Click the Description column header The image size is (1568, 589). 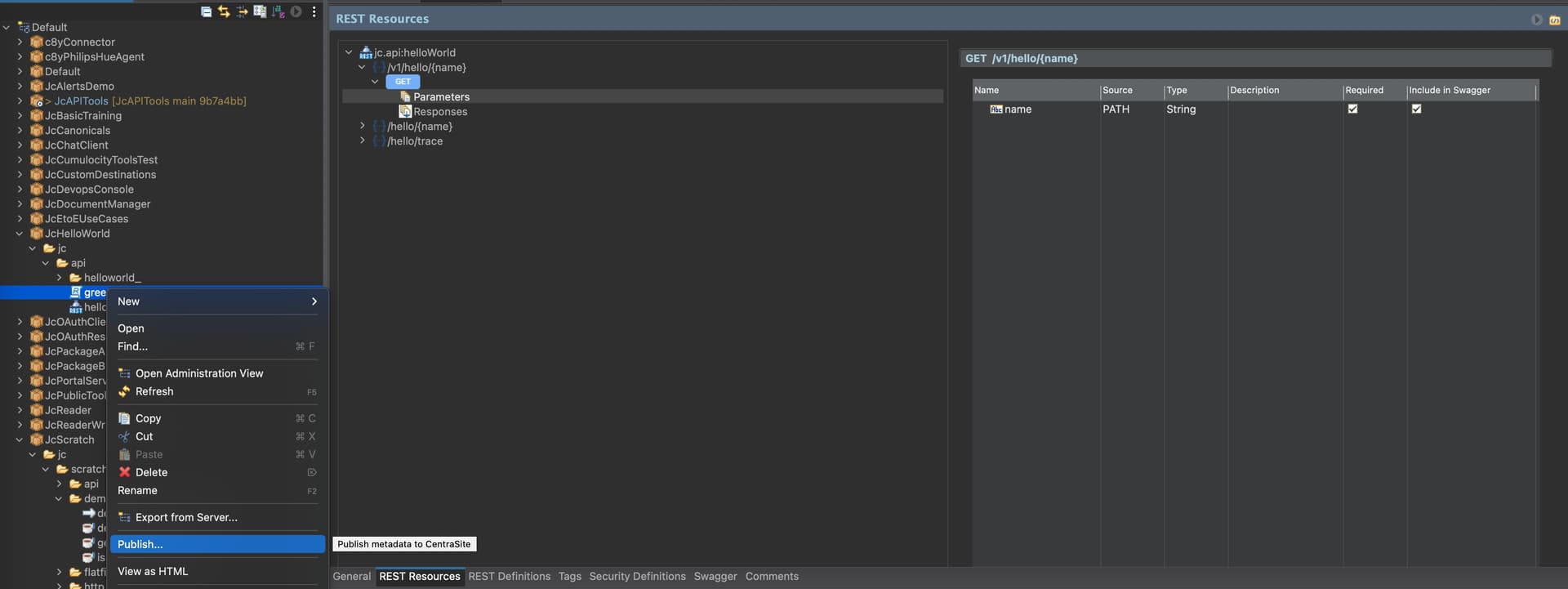pos(1285,90)
